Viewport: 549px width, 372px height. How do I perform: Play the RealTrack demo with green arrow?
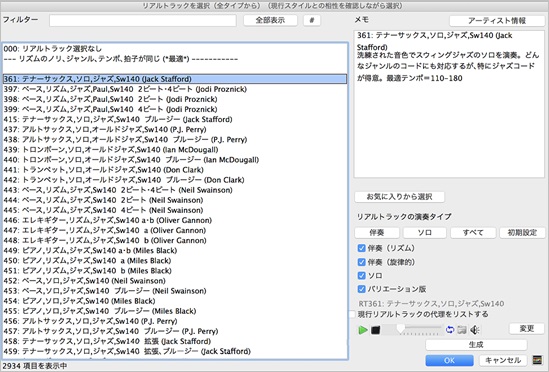pos(363,330)
